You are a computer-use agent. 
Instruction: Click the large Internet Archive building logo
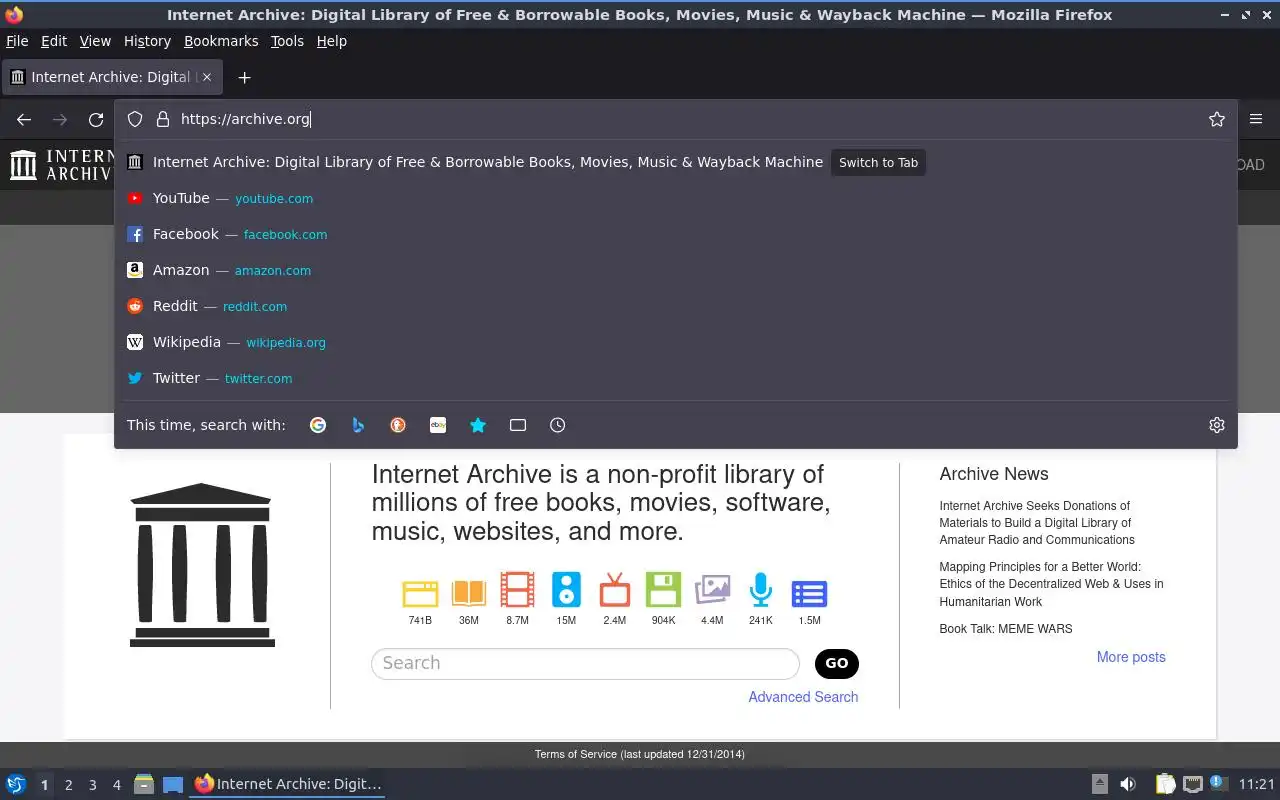[x=202, y=565]
